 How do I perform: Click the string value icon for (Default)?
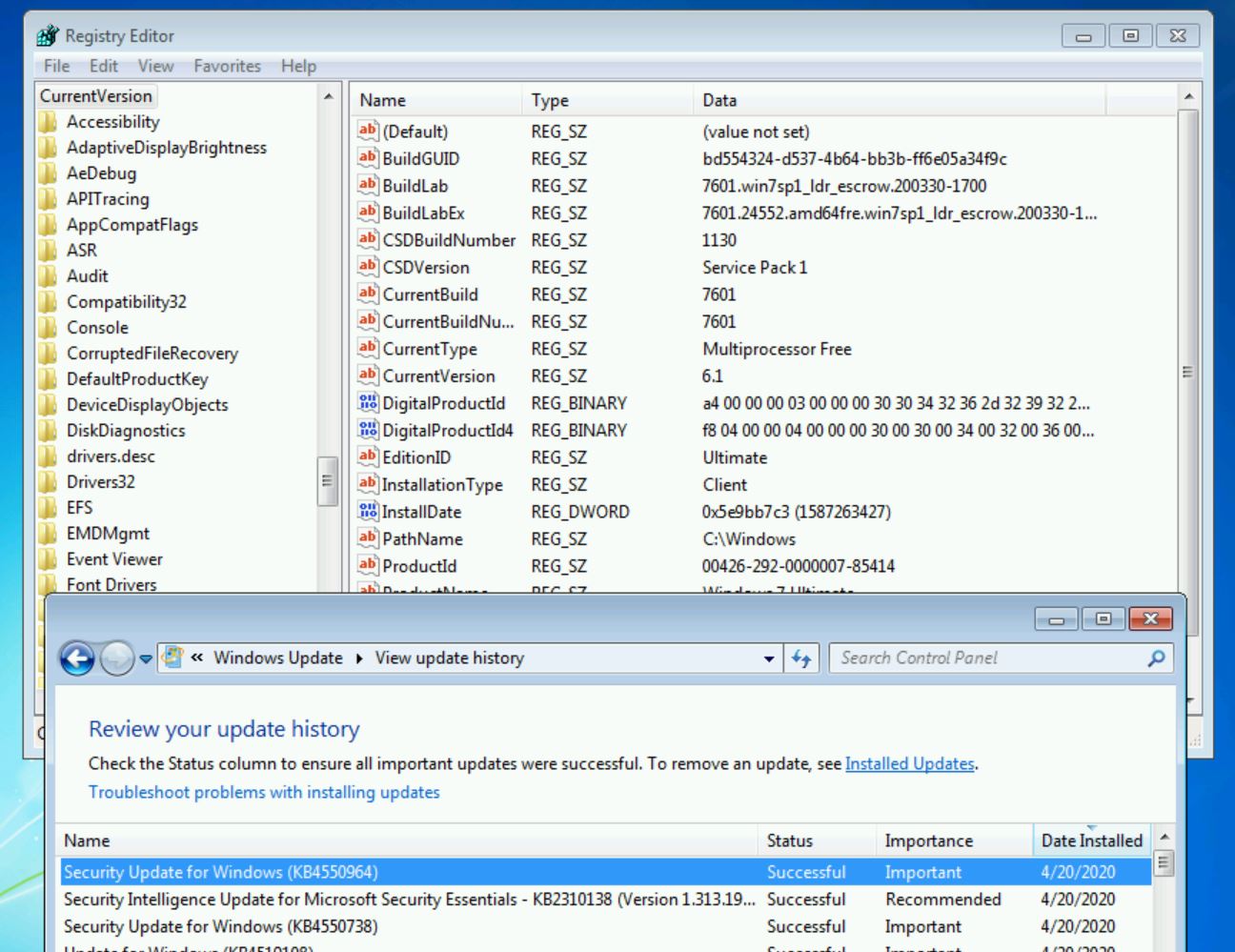click(368, 131)
